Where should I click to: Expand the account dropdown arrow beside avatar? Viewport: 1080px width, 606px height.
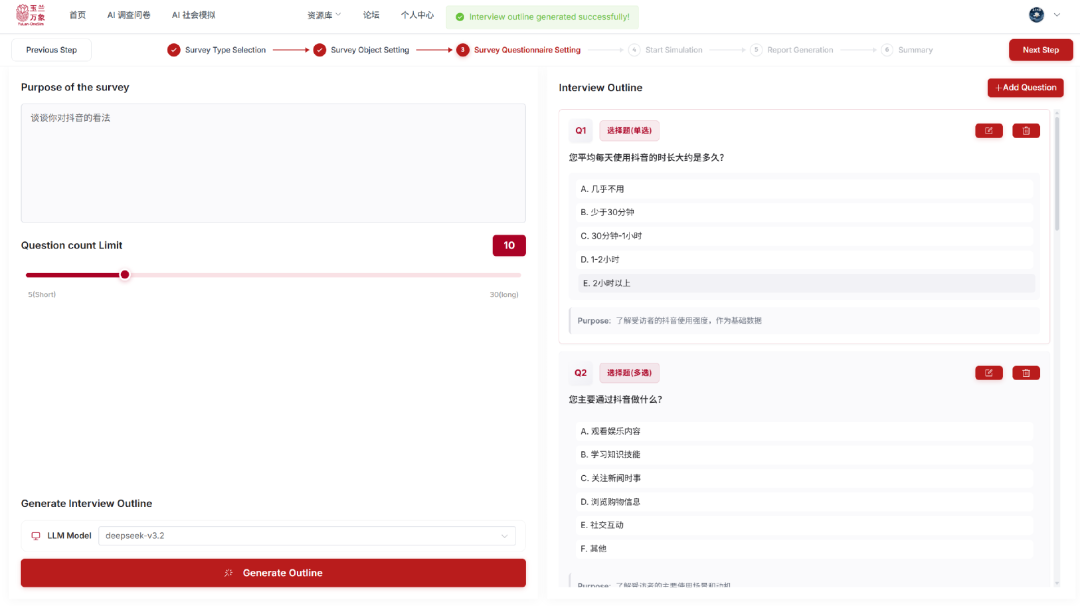click(1057, 15)
